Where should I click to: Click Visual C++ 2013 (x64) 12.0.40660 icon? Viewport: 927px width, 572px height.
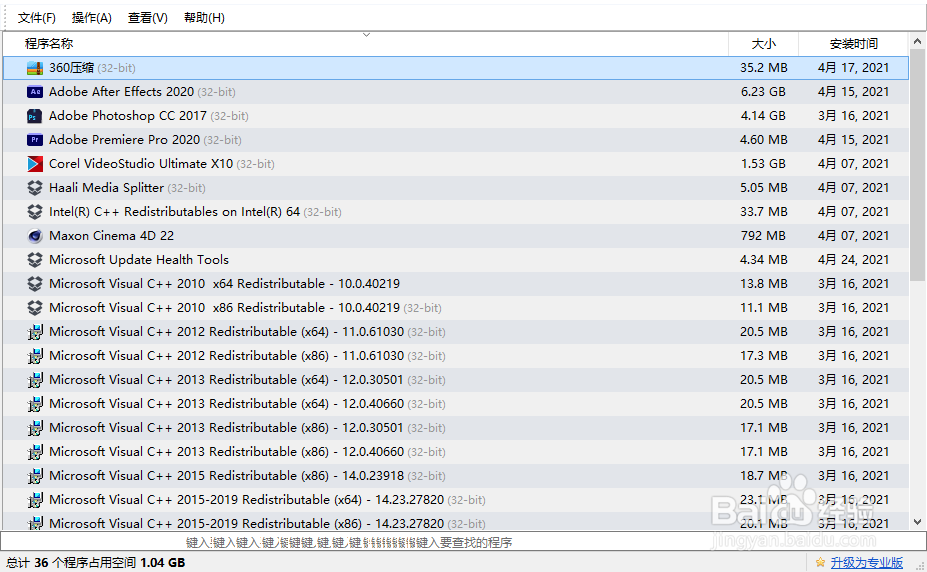pos(35,404)
